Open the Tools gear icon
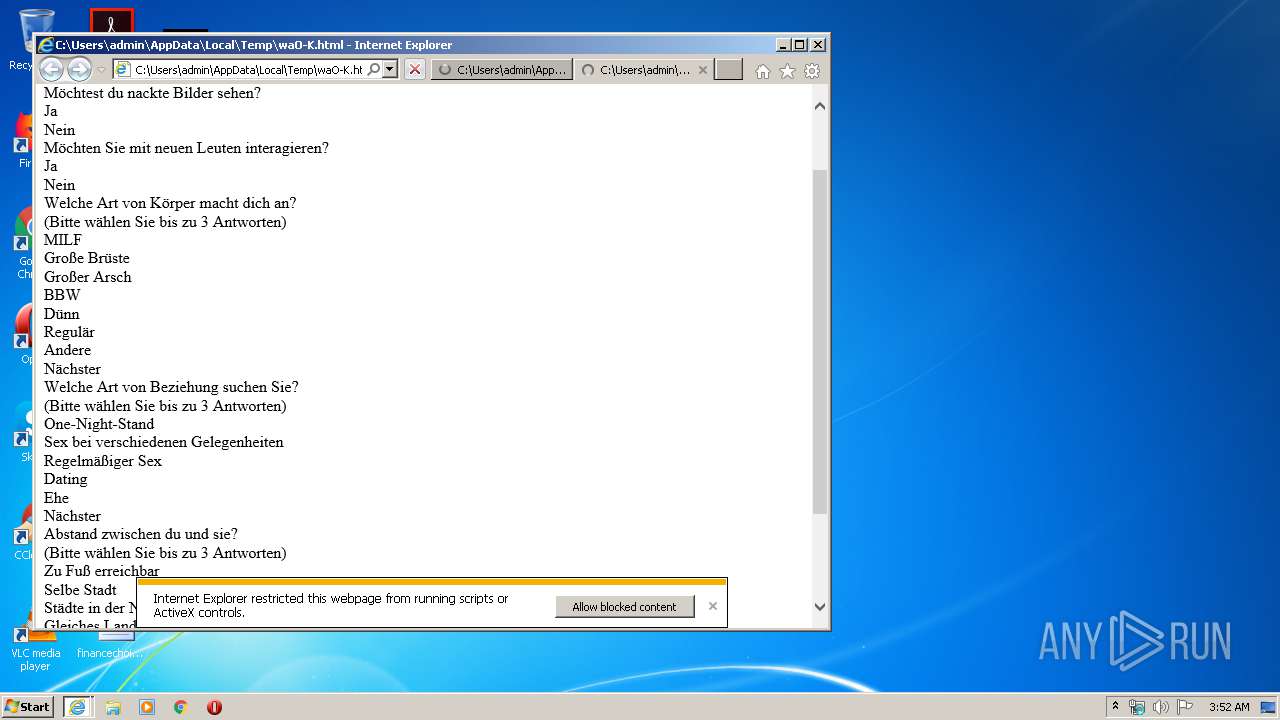The image size is (1280, 720). [812, 71]
